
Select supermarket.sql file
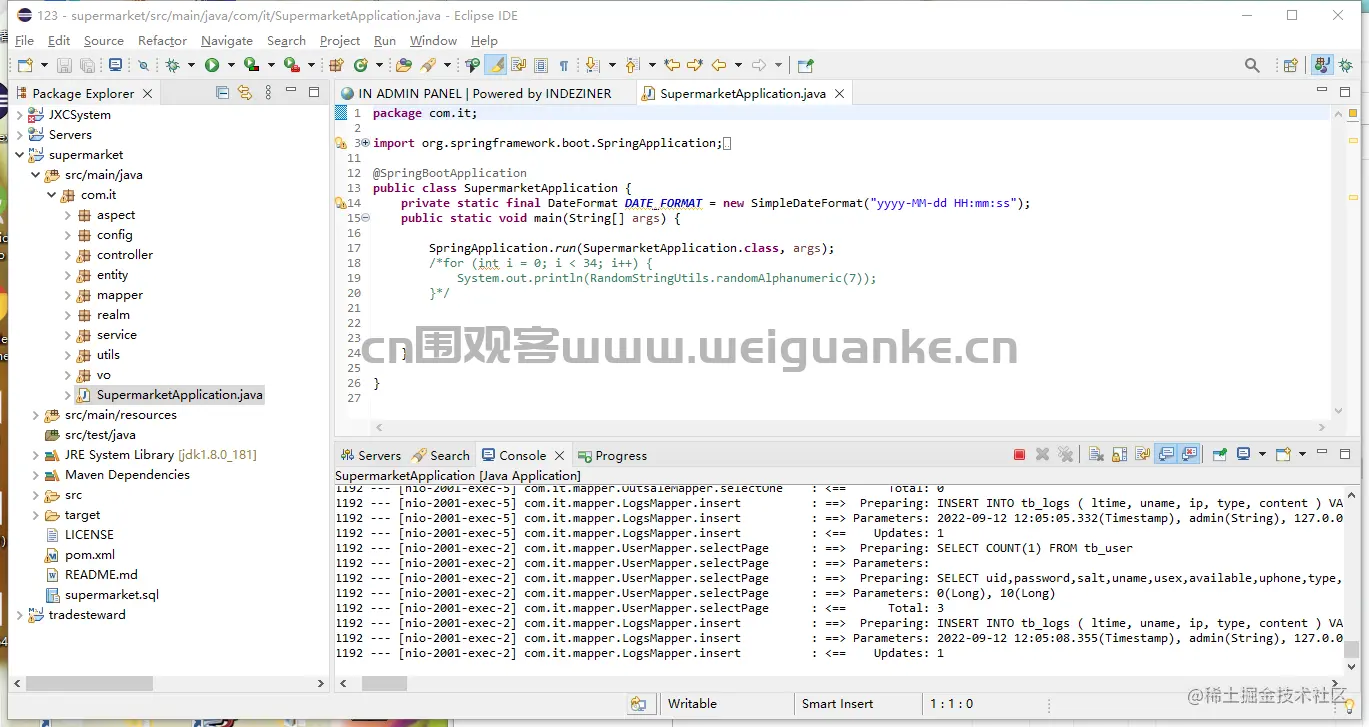112,595
